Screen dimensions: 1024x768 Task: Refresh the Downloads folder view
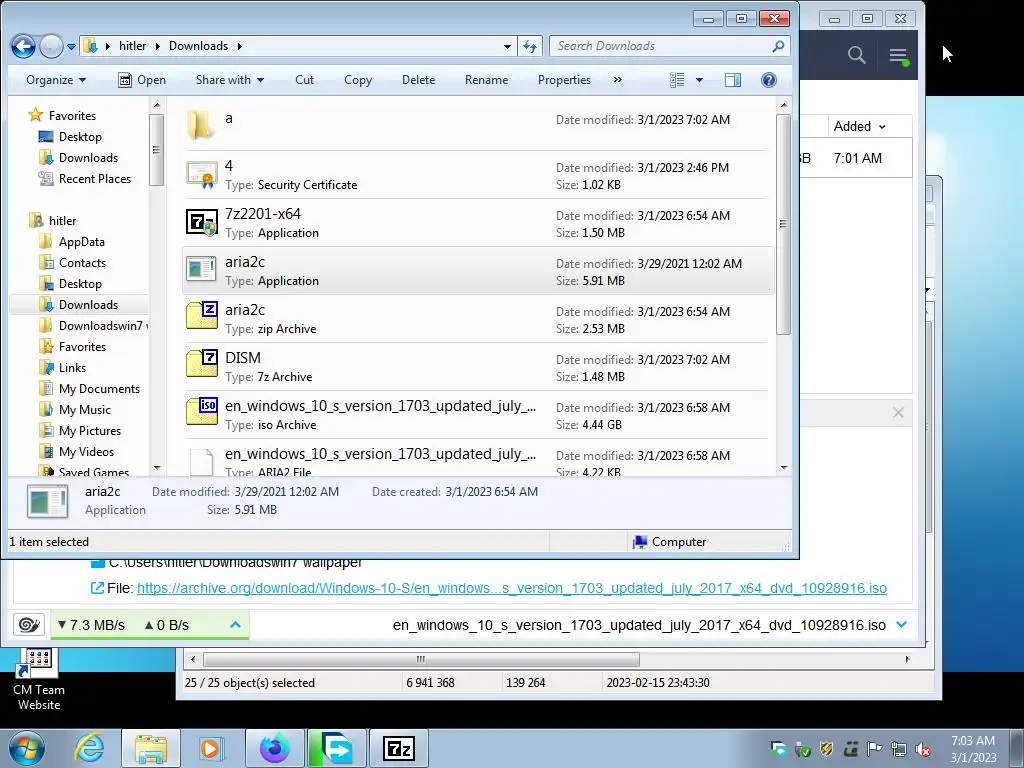[530, 46]
